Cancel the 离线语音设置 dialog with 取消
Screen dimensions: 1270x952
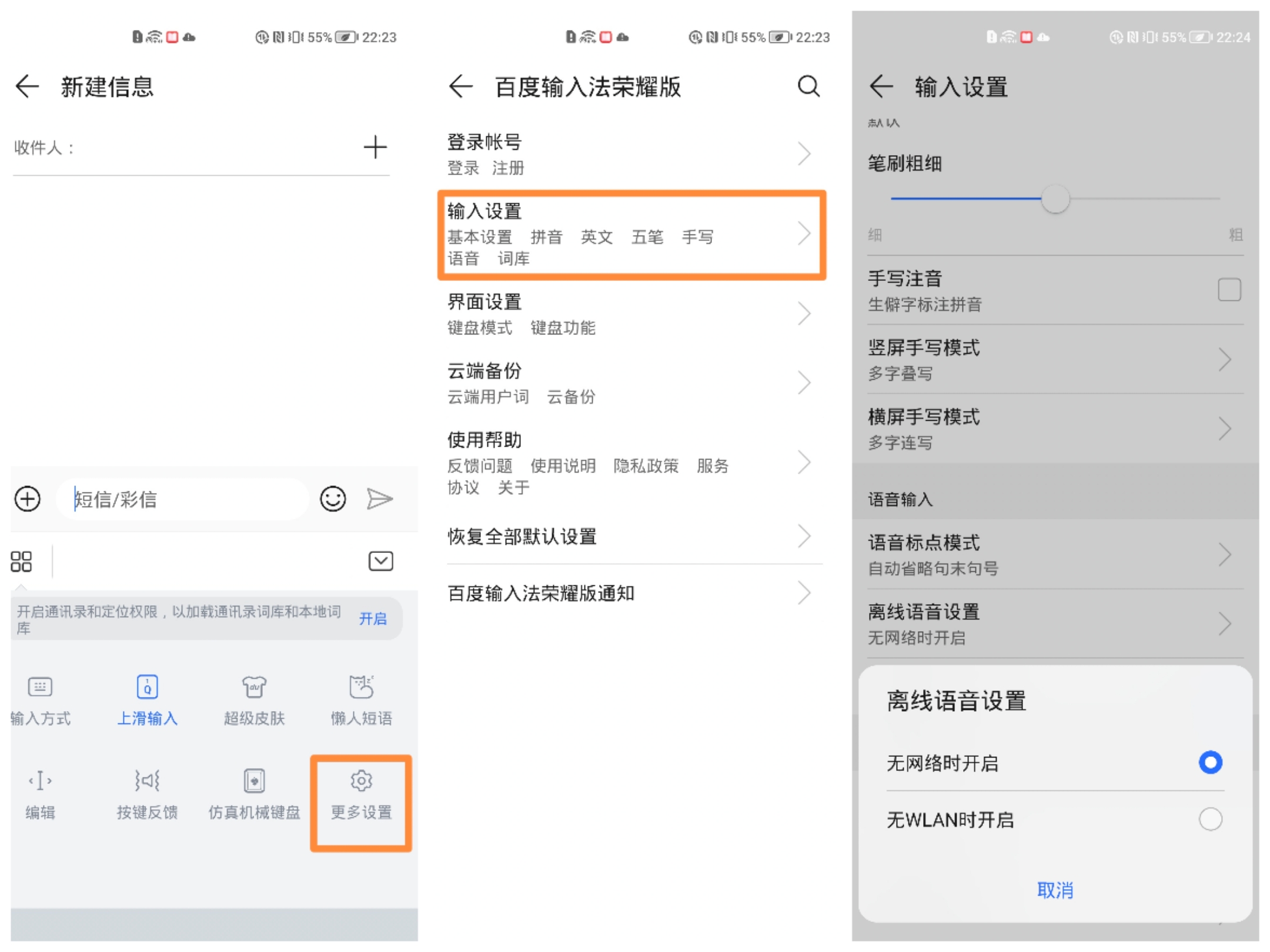coord(1055,890)
